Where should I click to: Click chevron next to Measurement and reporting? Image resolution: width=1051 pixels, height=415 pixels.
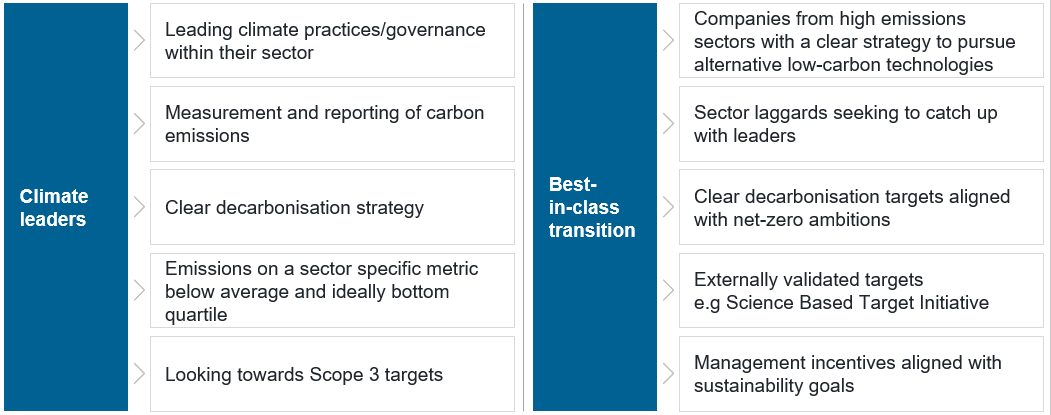click(139, 124)
